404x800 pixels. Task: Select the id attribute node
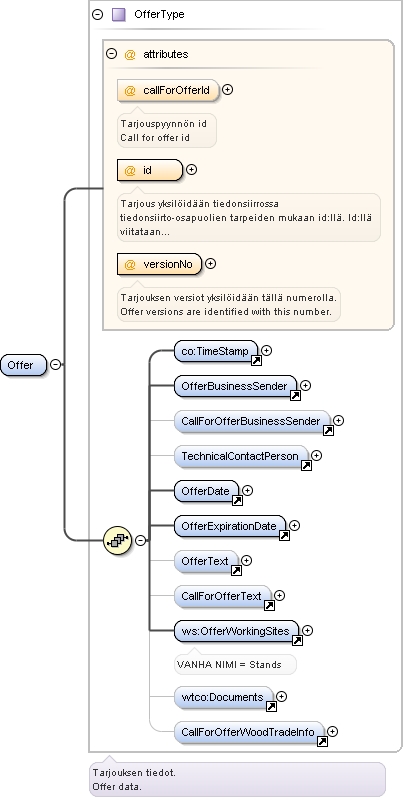[x=149, y=170]
